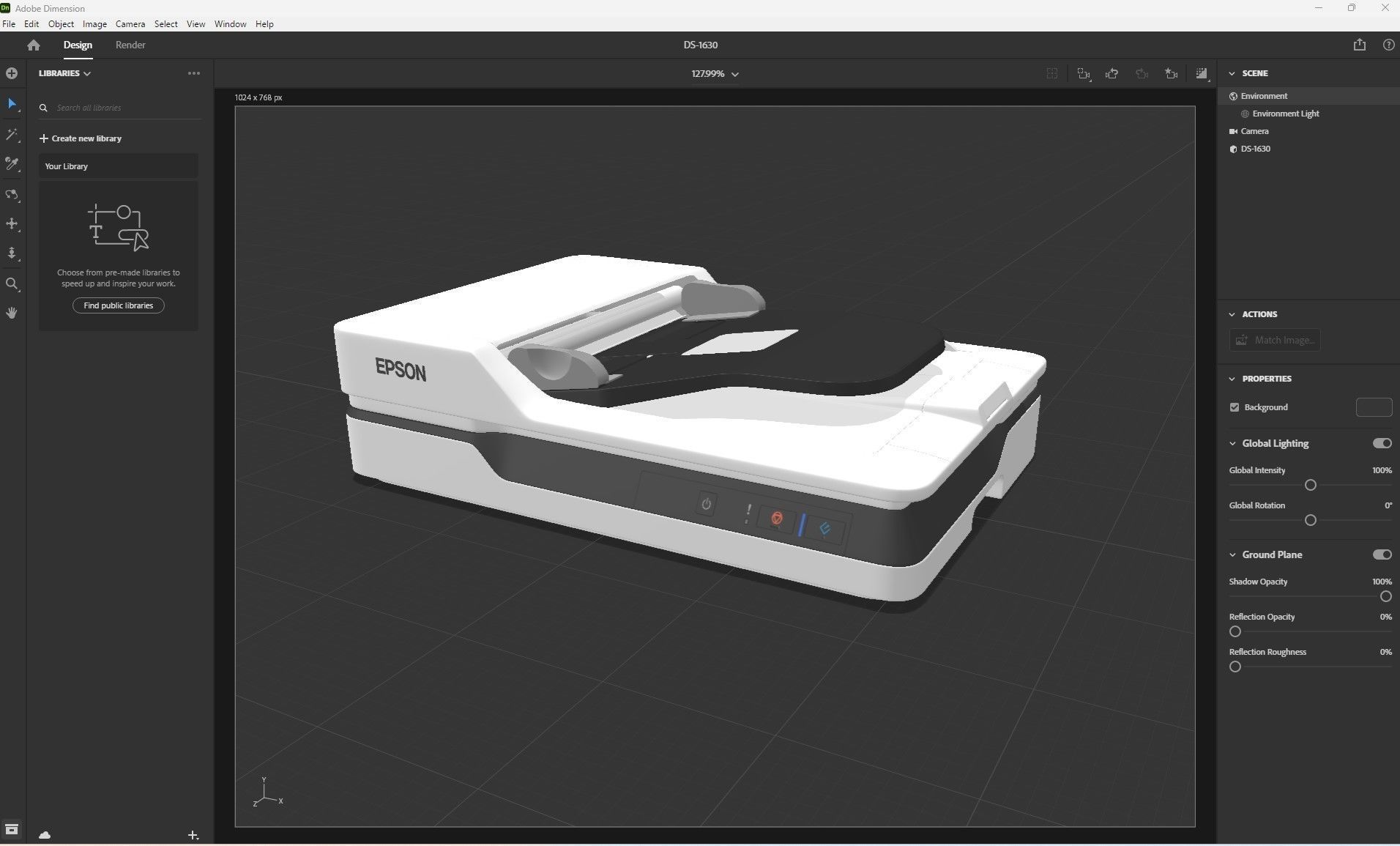Pick the Sampler eyedropper tool

12,164
